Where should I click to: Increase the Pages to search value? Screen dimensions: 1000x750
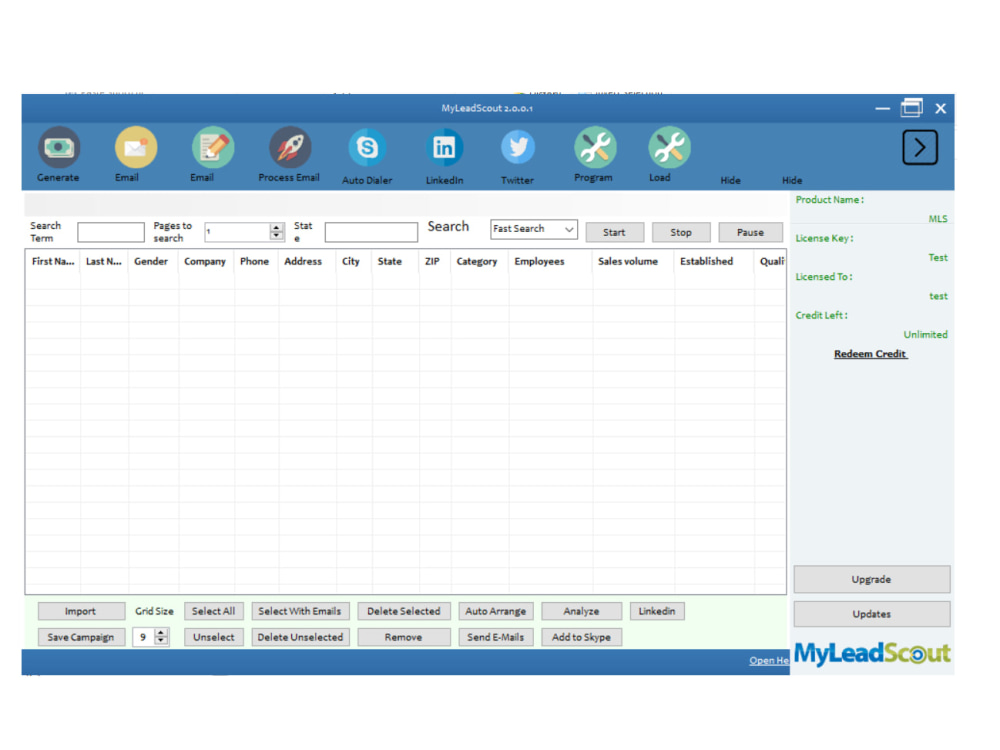tap(276, 227)
